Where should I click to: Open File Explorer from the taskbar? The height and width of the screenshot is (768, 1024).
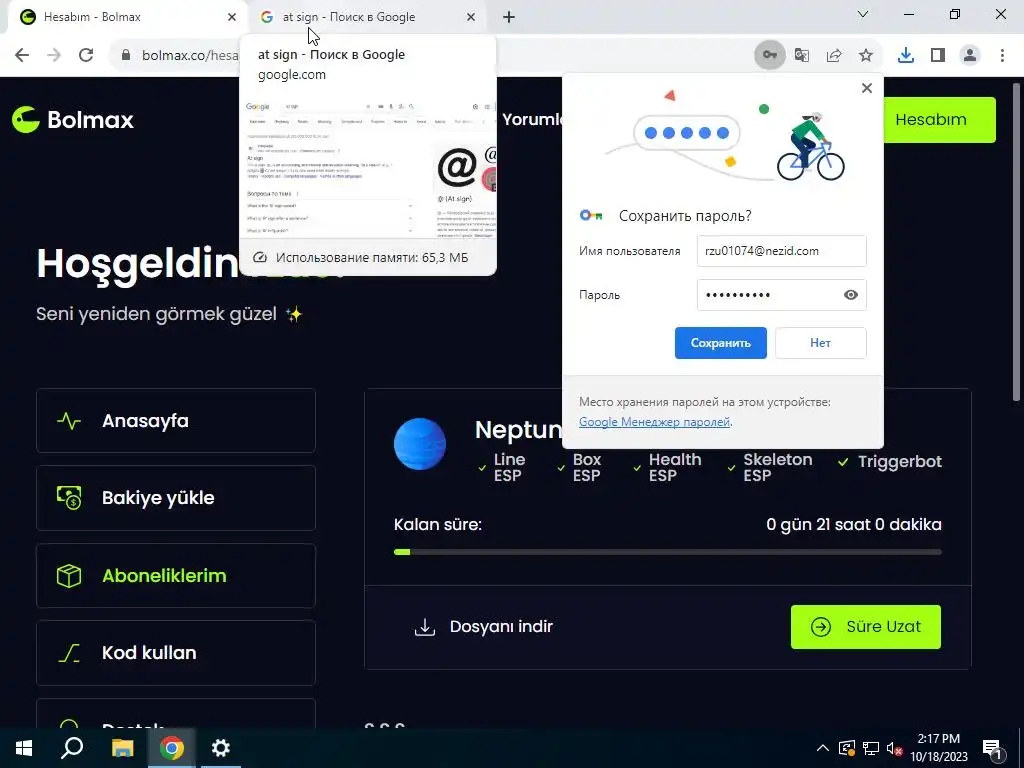pos(122,748)
